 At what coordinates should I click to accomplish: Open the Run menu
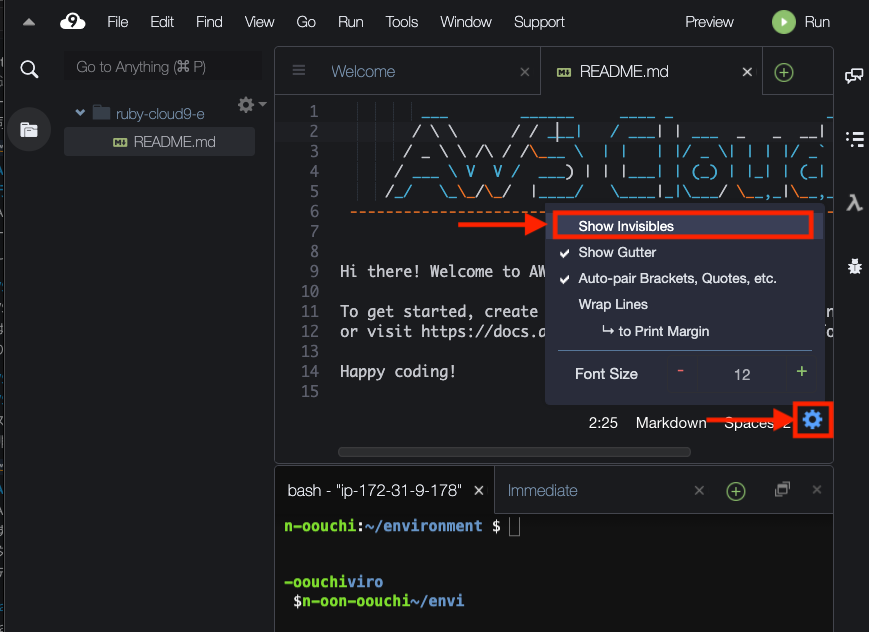pyautogui.click(x=351, y=22)
